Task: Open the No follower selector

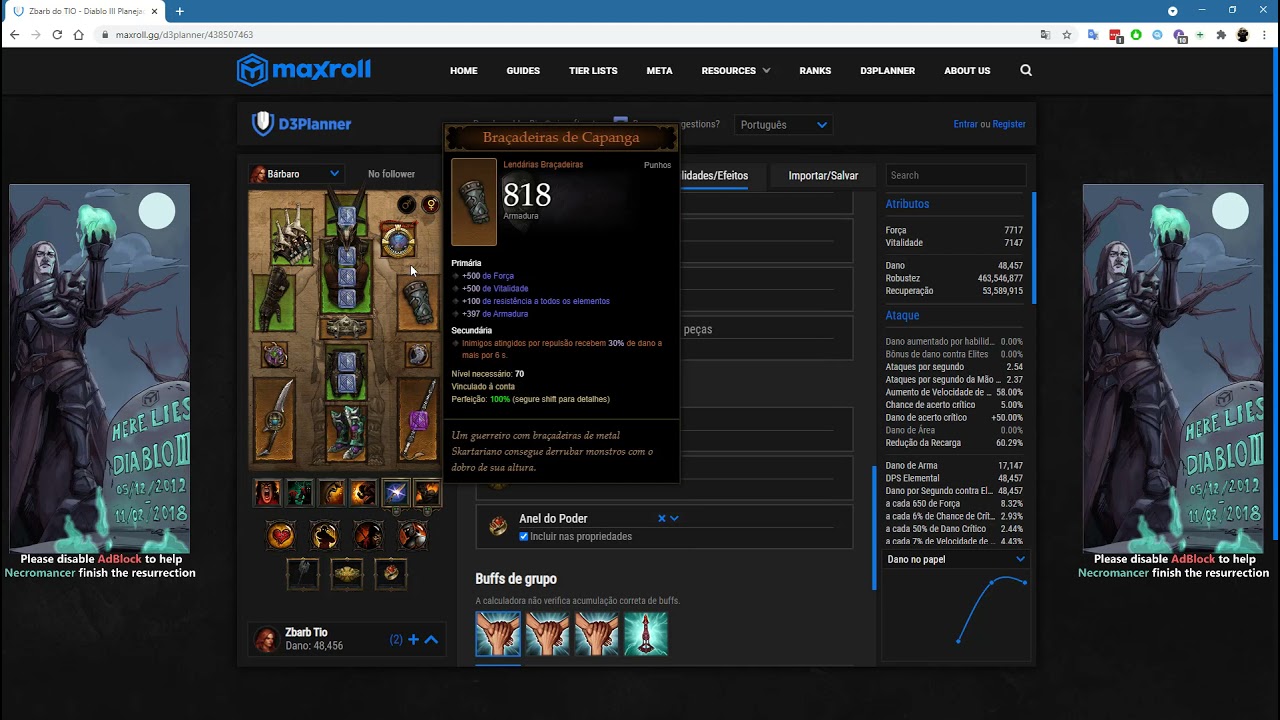Action: coord(391,174)
